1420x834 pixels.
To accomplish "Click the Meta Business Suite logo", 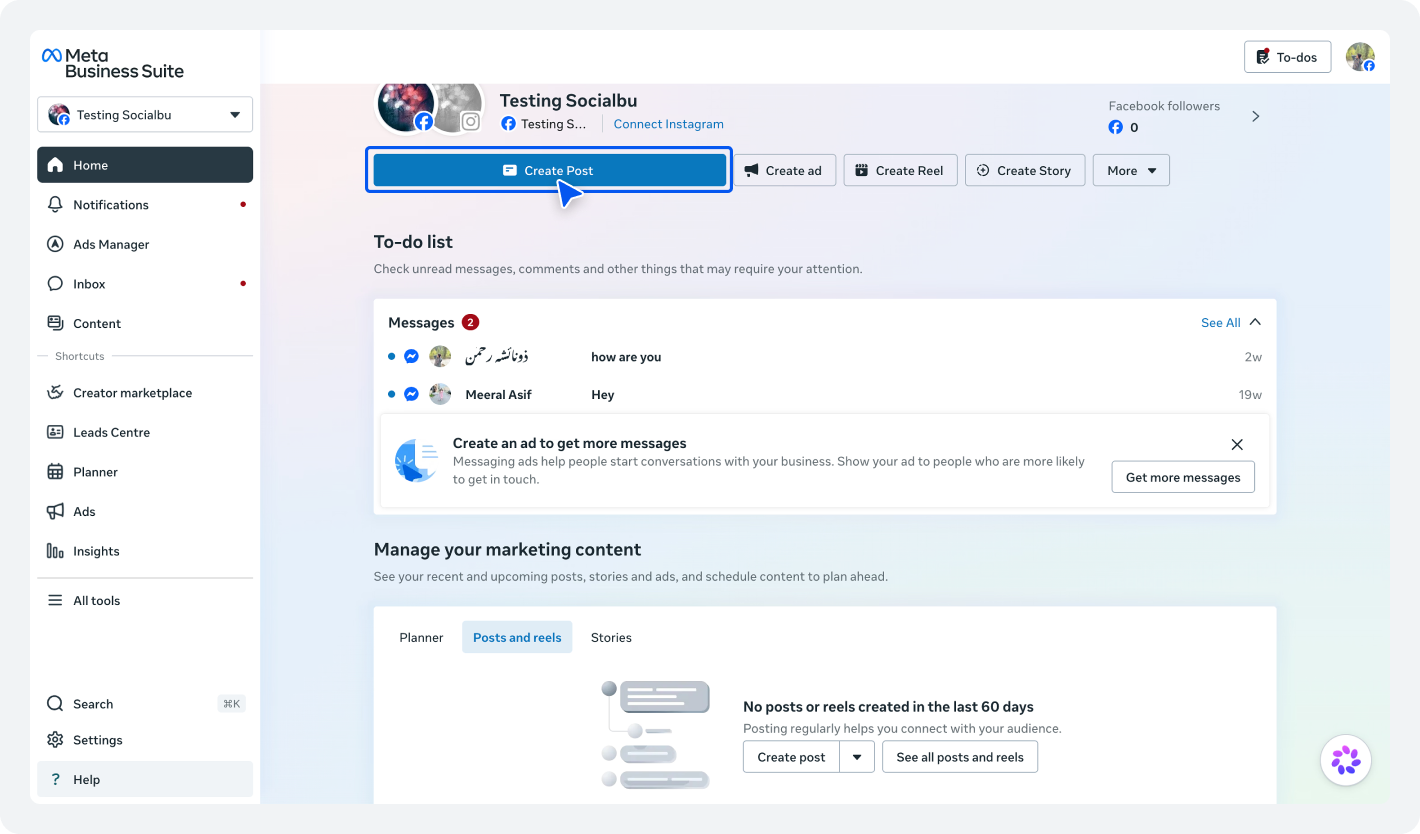I will coord(113,63).
